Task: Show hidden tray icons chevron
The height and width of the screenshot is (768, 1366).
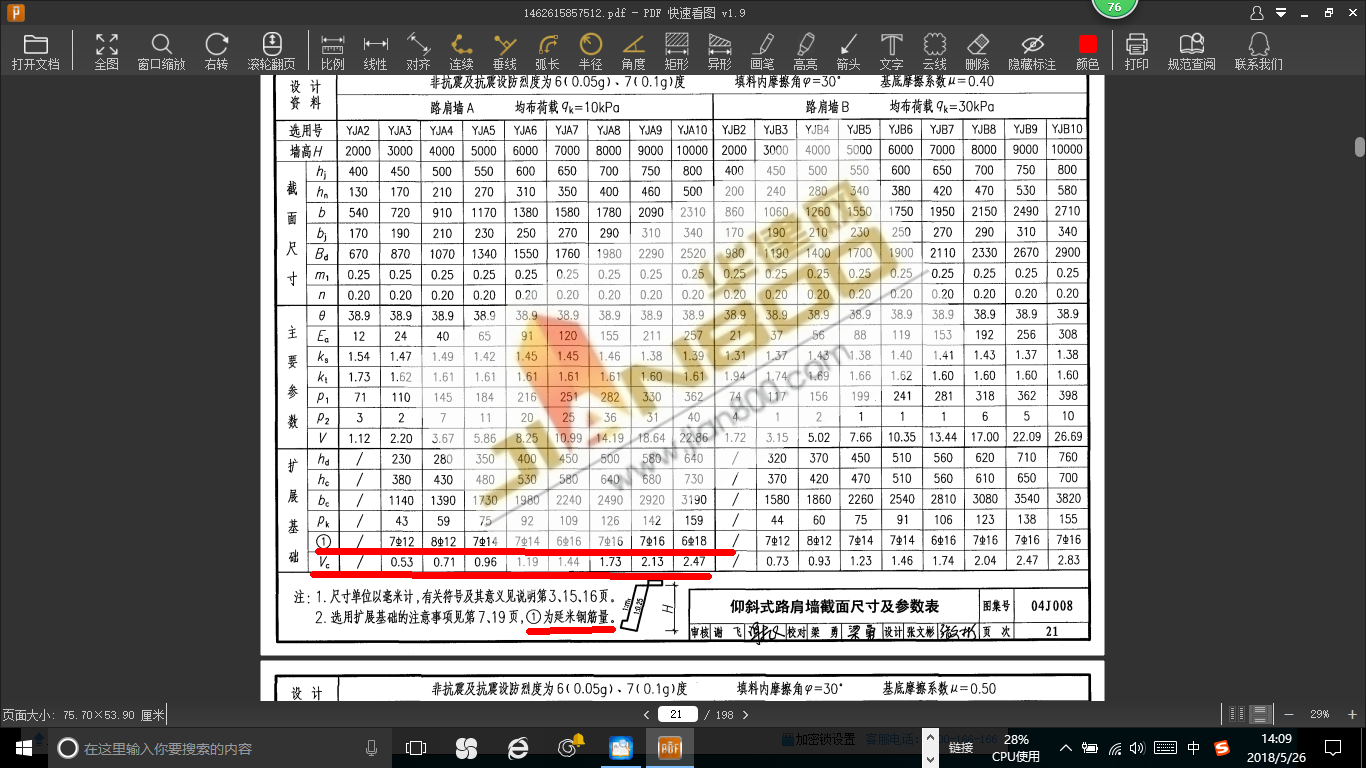Action: pos(1066,747)
